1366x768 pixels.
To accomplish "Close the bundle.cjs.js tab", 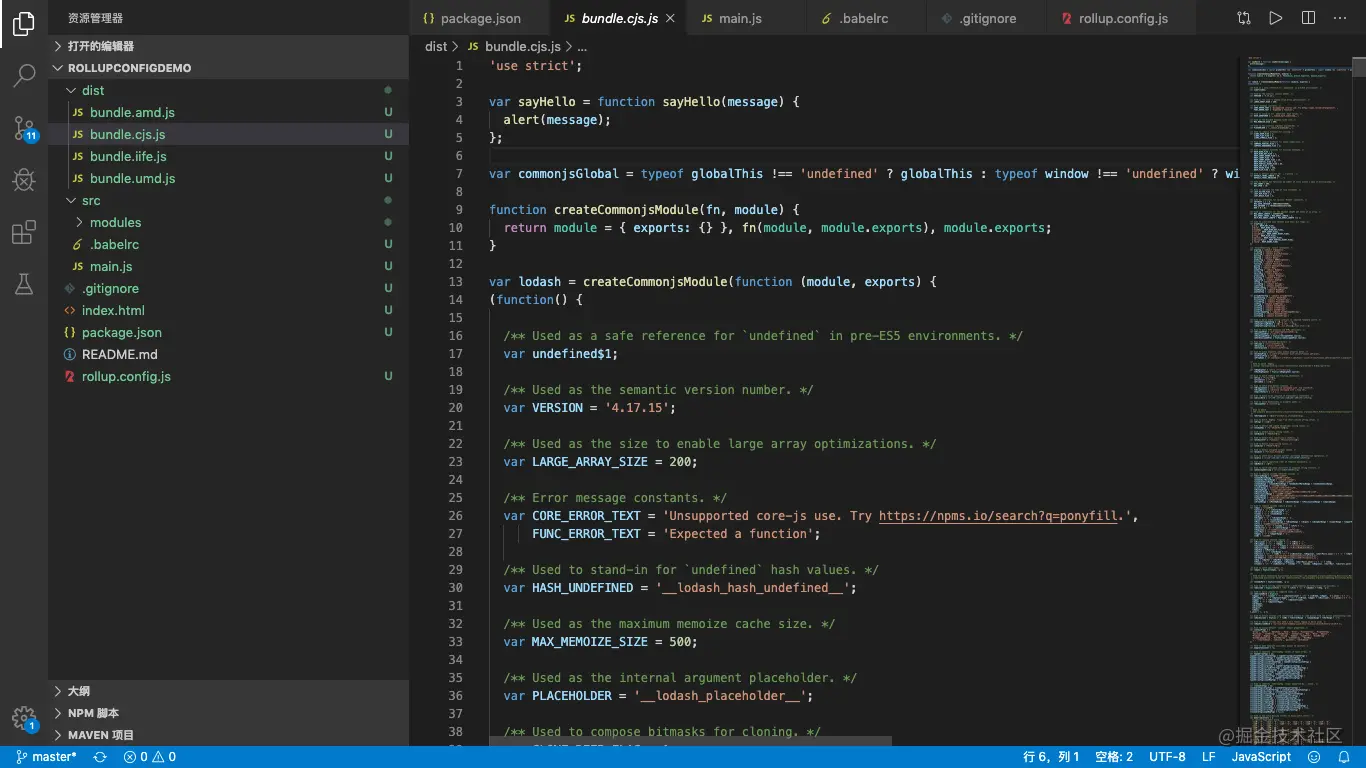I will coord(670,18).
